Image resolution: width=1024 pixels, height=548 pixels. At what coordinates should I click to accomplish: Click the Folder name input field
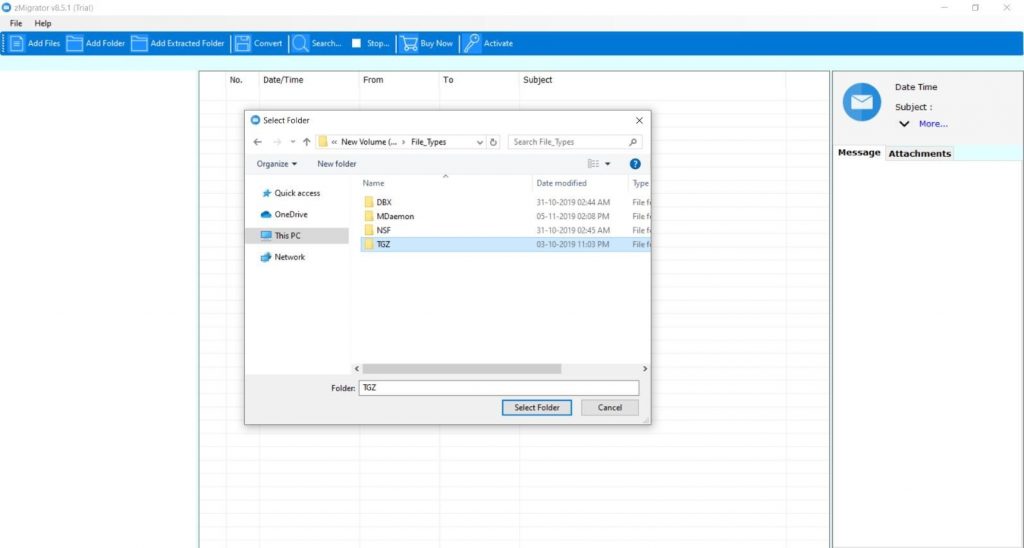pyautogui.click(x=499, y=388)
